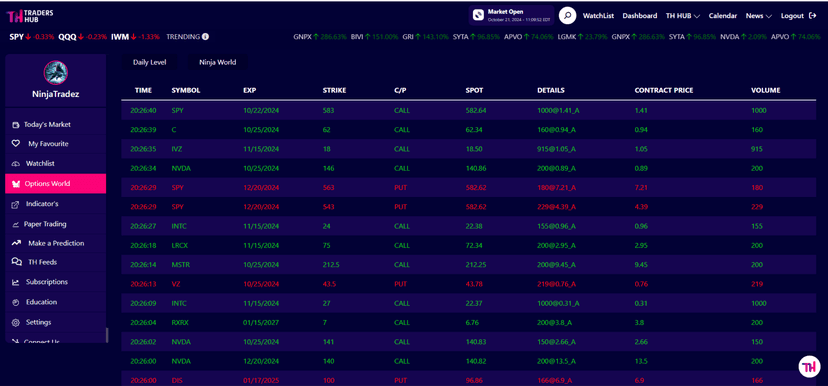Click the Market Open status icon
Screen dimensions: 828x386
478,15
